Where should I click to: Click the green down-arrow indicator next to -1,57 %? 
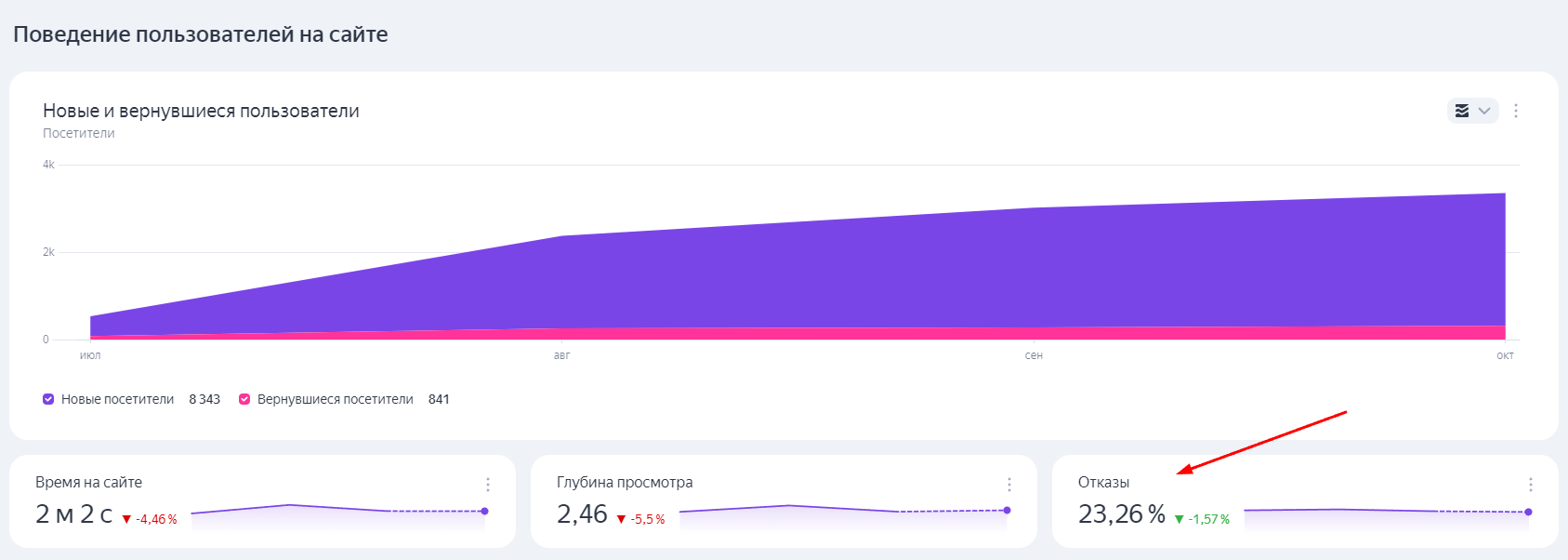(x=1178, y=517)
